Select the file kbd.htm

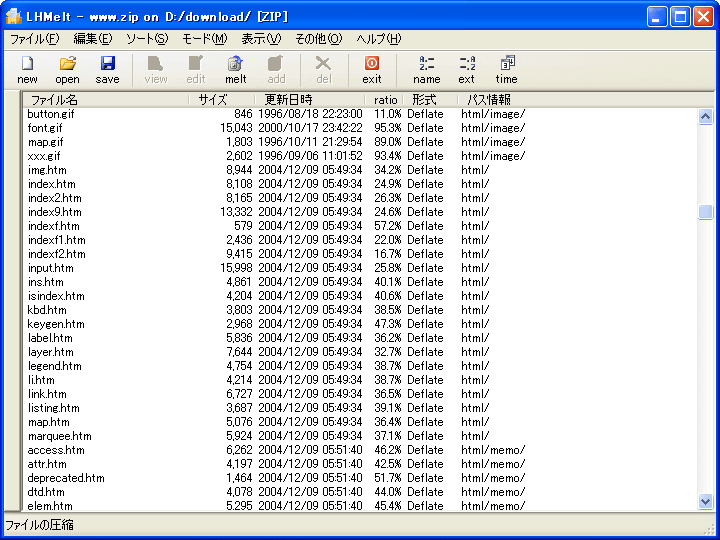(47, 310)
